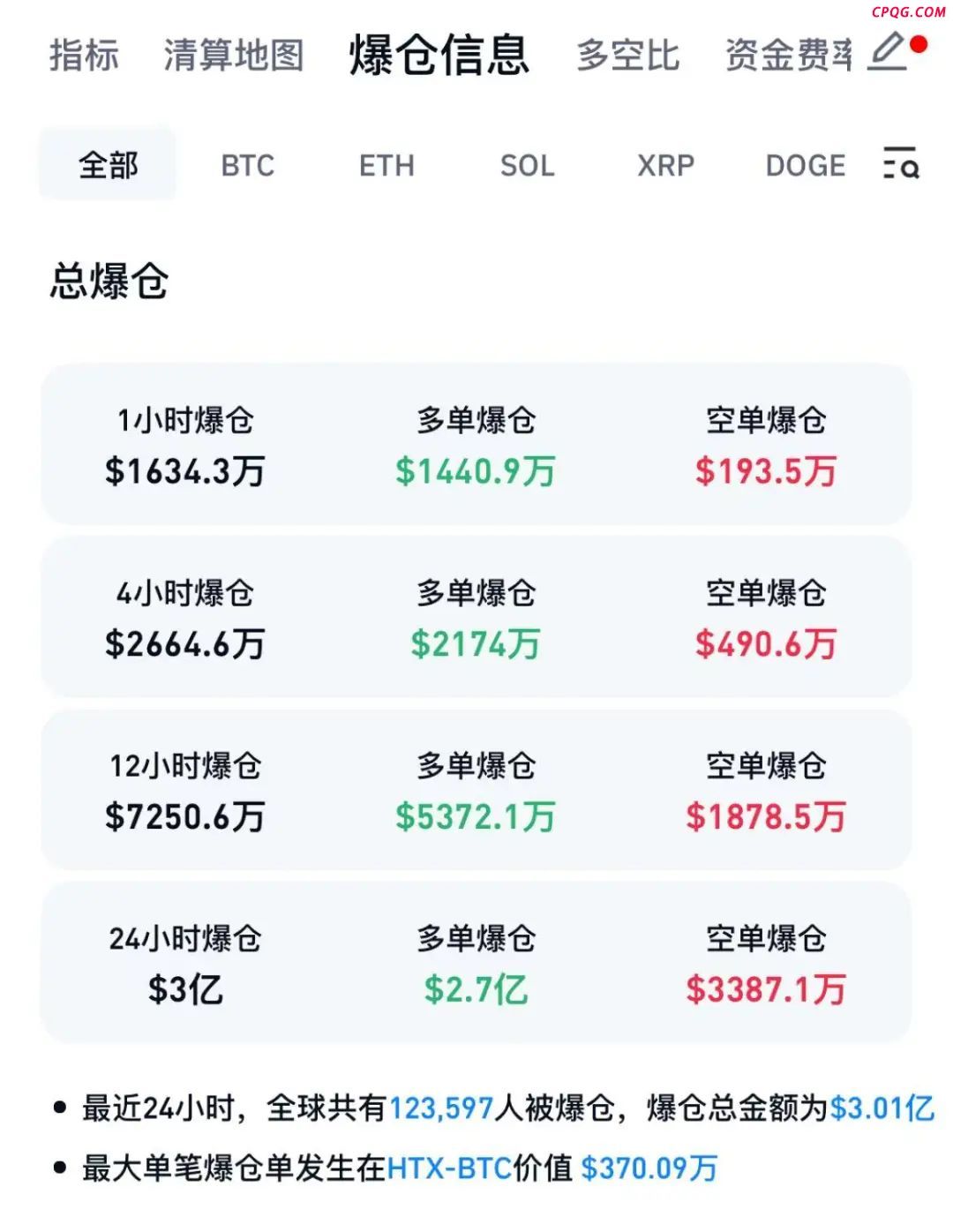Select the 爆仓信息 tab
The width and height of the screenshot is (953, 1232).
tap(439, 55)
